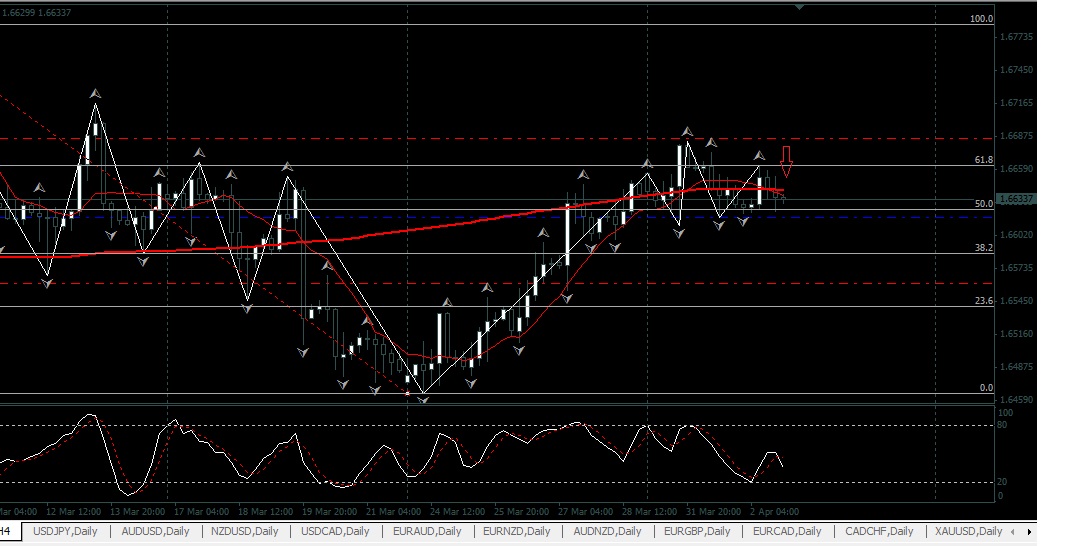1074x546 pixels.
Task: Click the 12 Mar 12:00 time label
Action: point(73,512)
